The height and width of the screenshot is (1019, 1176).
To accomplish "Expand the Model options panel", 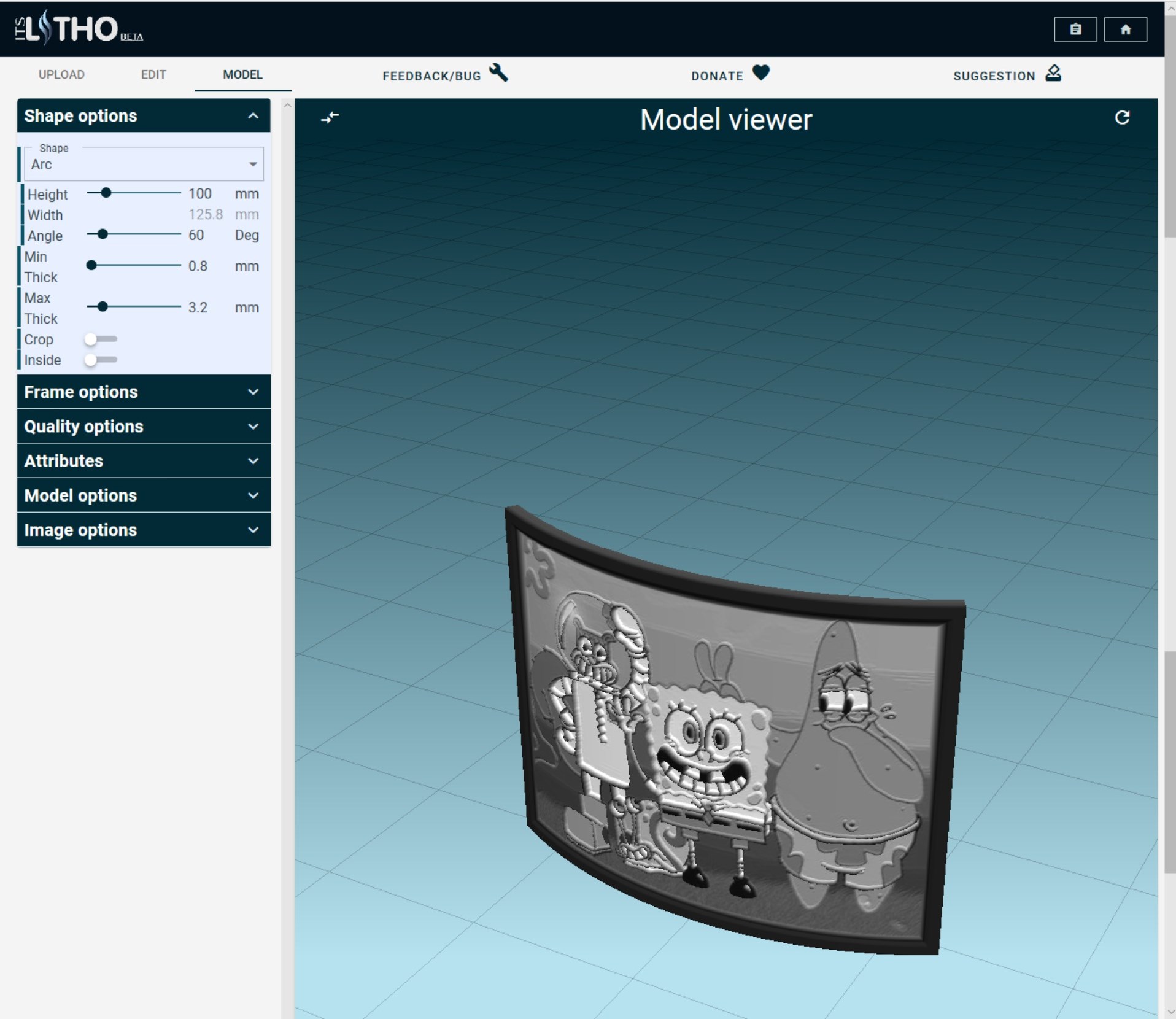I will pos(144,495).
